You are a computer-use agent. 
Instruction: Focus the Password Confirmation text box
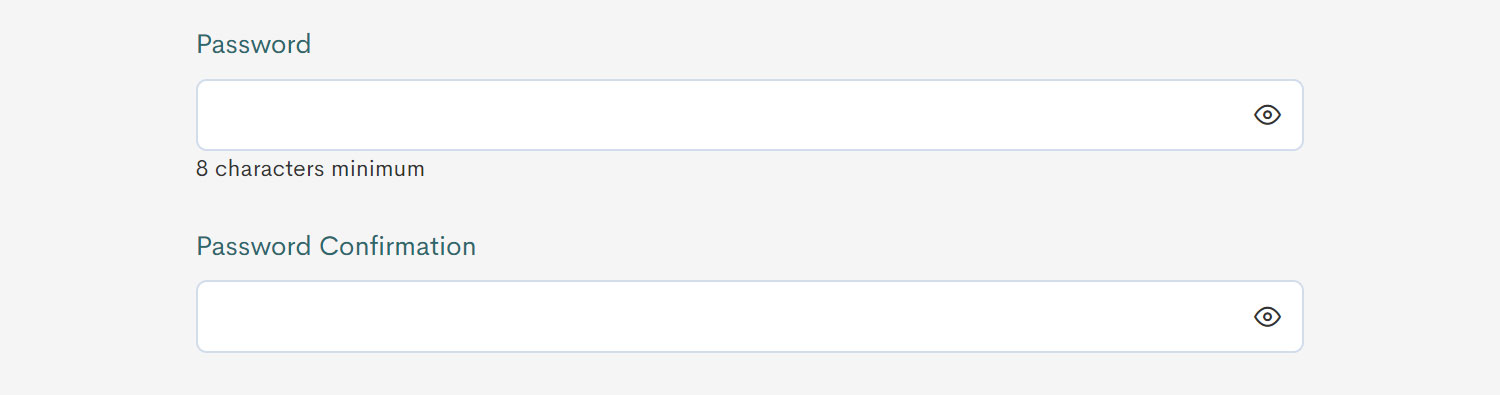750,316
